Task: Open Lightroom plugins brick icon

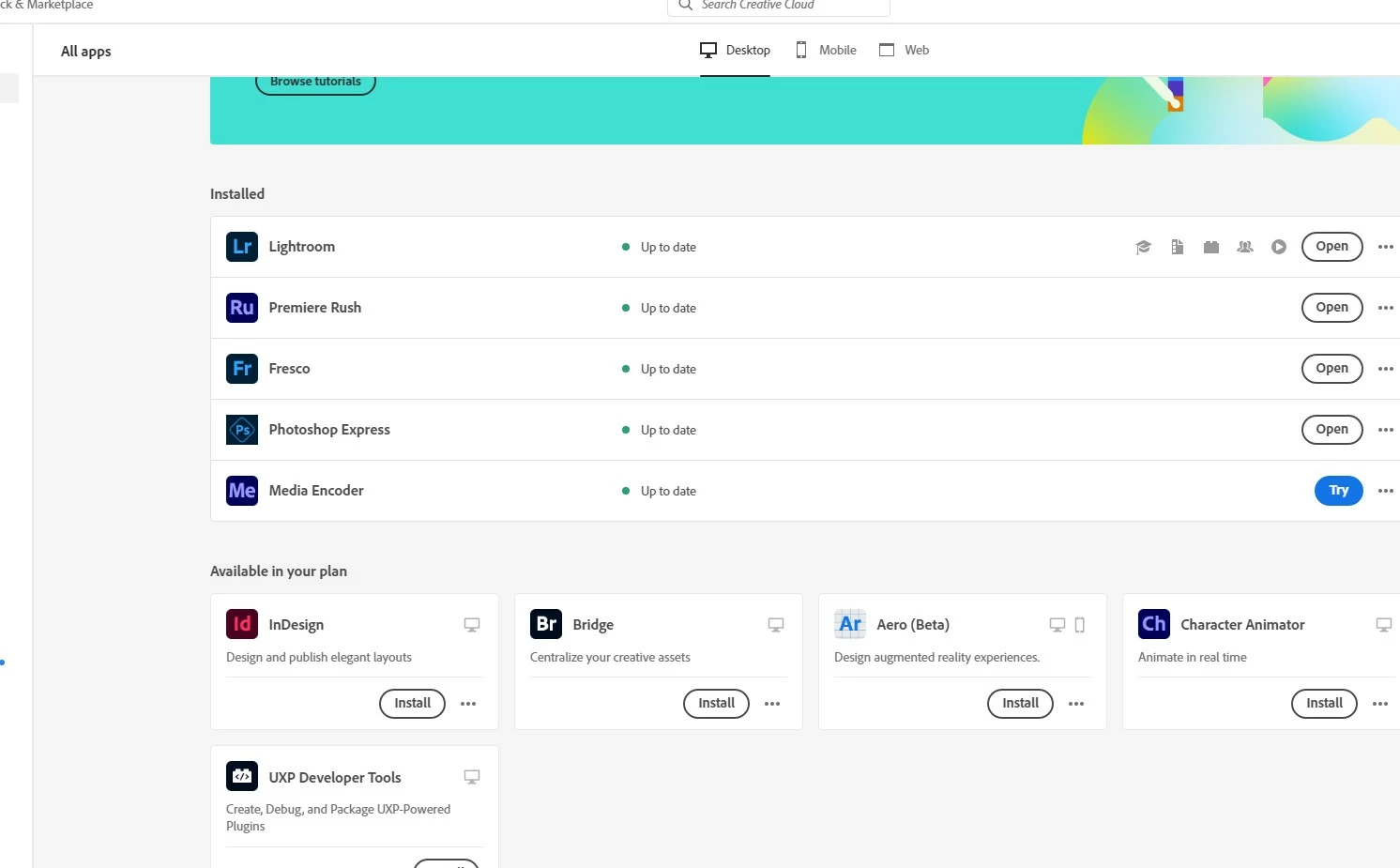Action: point(1211,247)
